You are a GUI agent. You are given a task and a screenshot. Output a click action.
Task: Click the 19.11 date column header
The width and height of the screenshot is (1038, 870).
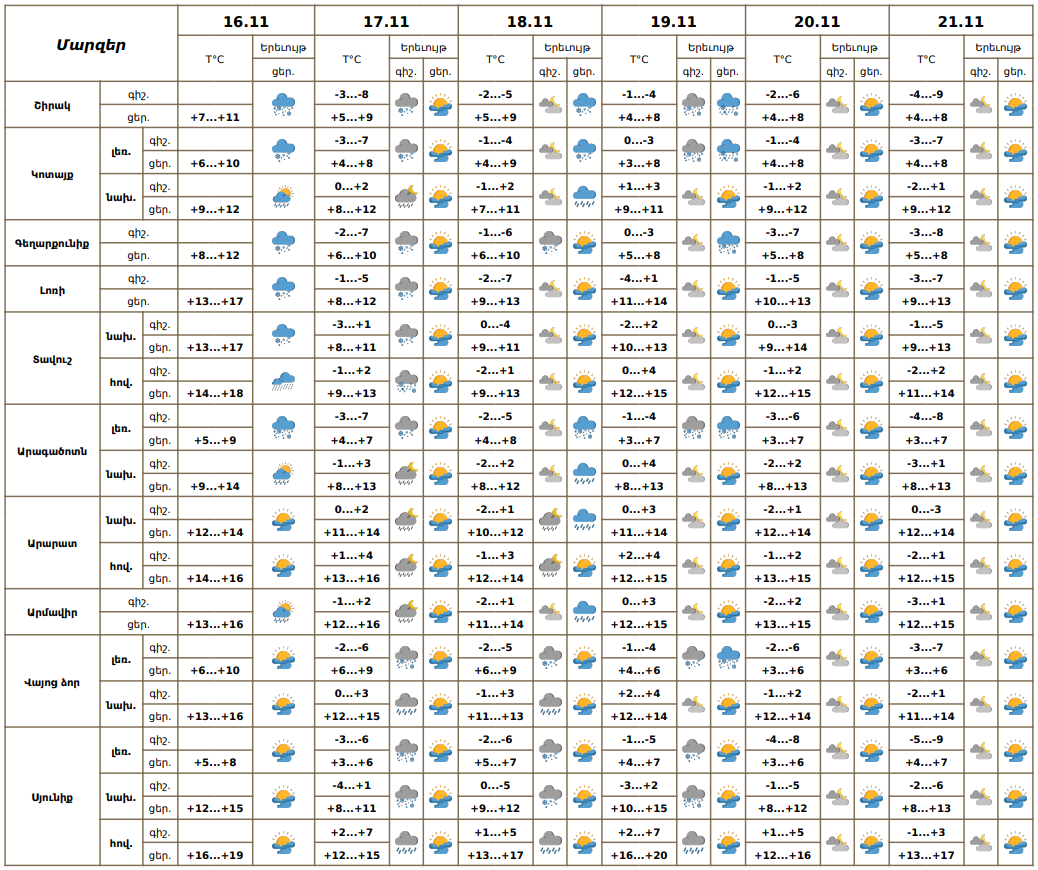pos(673,21)
